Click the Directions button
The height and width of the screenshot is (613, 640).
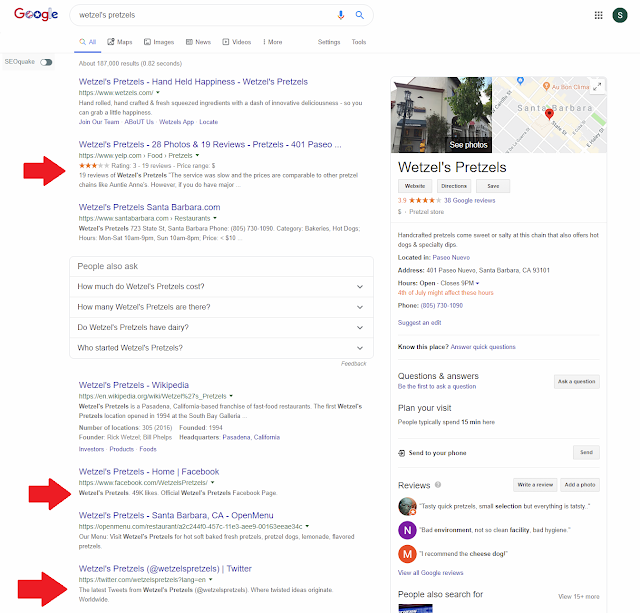coord(454,186)
